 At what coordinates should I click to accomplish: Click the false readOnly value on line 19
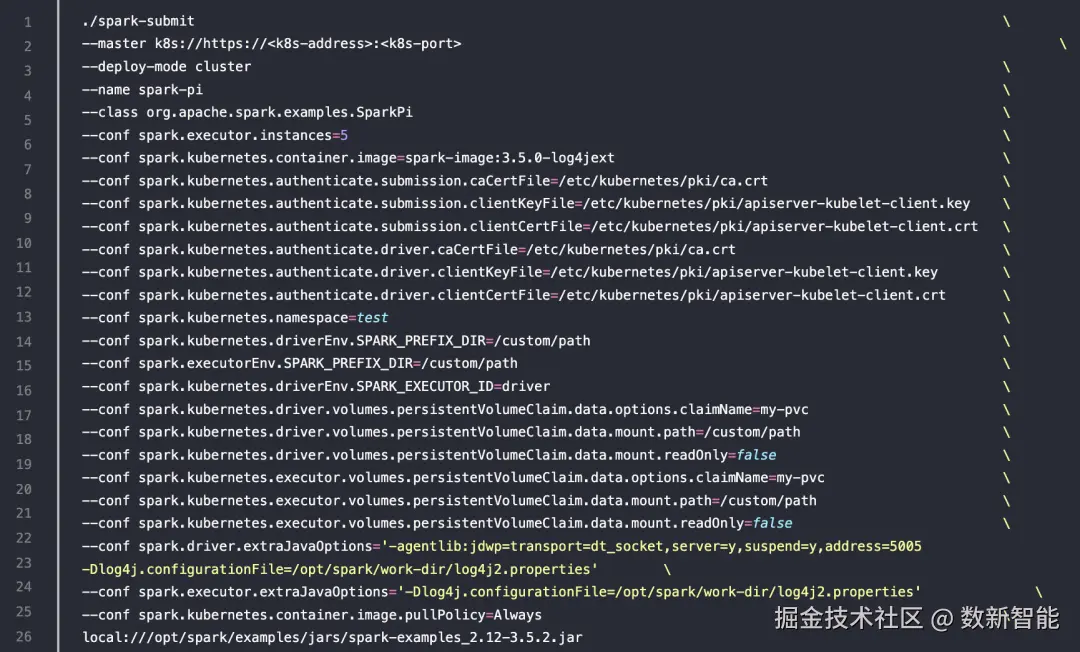(x=755, y=454)
